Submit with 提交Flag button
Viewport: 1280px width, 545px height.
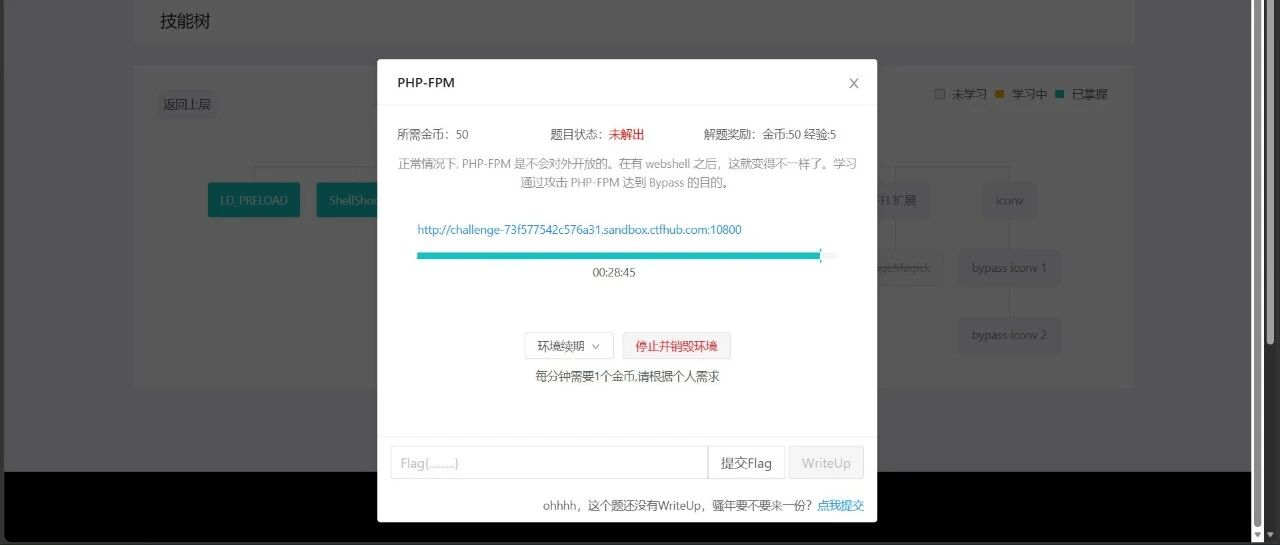tap(746, 463)
